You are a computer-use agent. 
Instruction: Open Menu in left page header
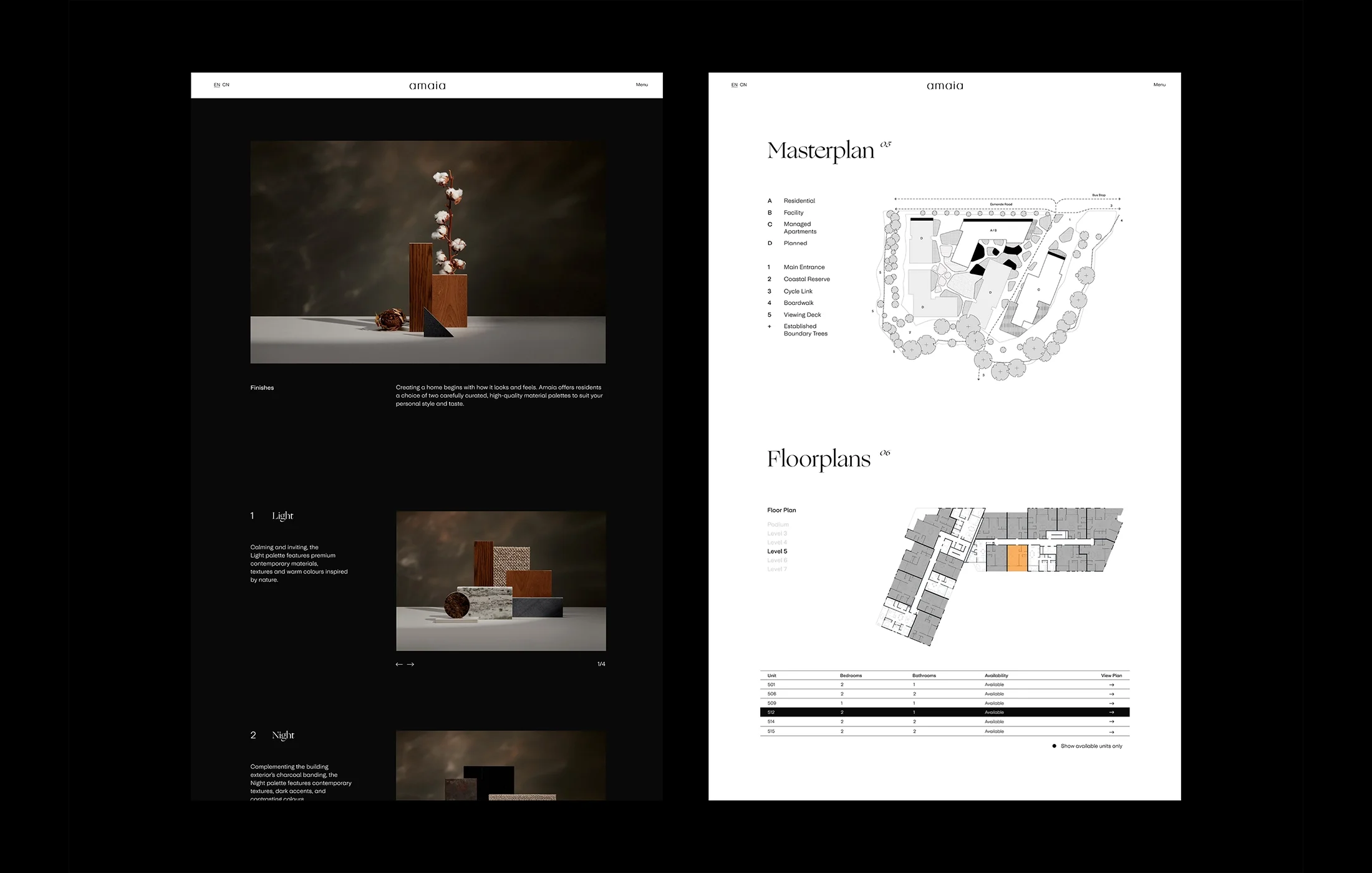pyautogui.click(x=642, y=85)
